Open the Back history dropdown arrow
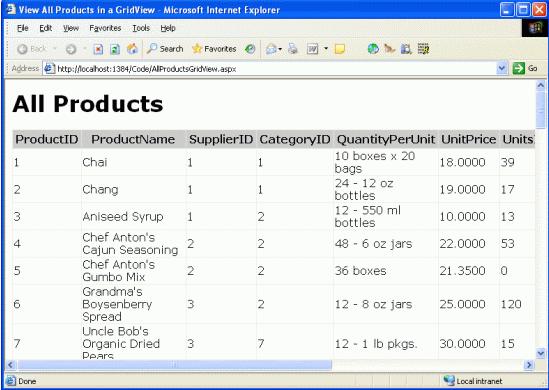 pos(55,49)
